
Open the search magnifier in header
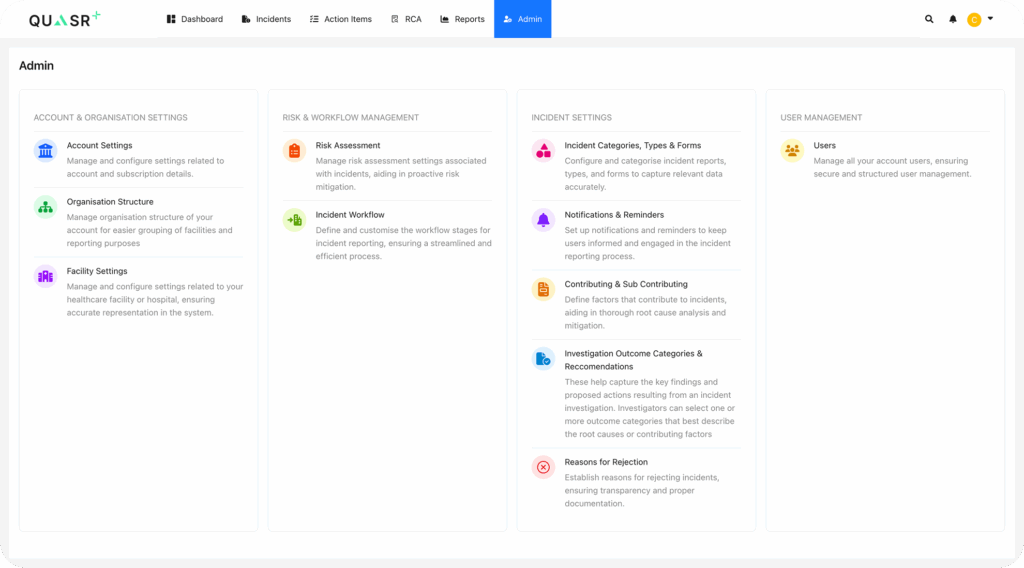click(929, 19)
